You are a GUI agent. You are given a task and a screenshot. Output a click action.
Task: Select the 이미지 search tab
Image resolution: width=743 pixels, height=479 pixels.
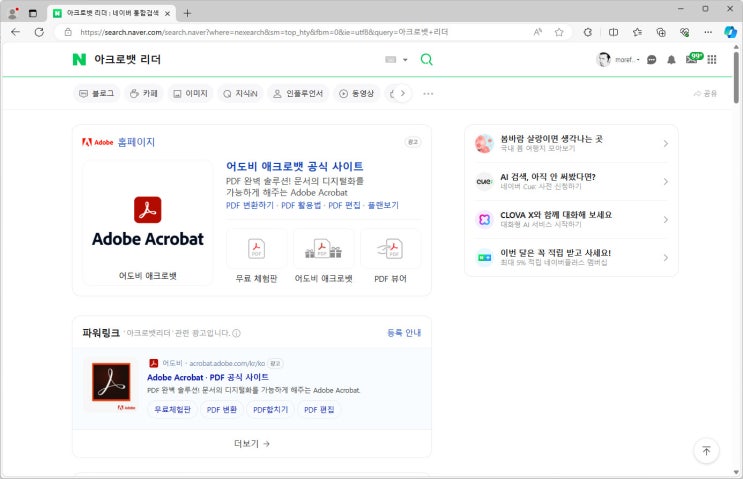190,93
